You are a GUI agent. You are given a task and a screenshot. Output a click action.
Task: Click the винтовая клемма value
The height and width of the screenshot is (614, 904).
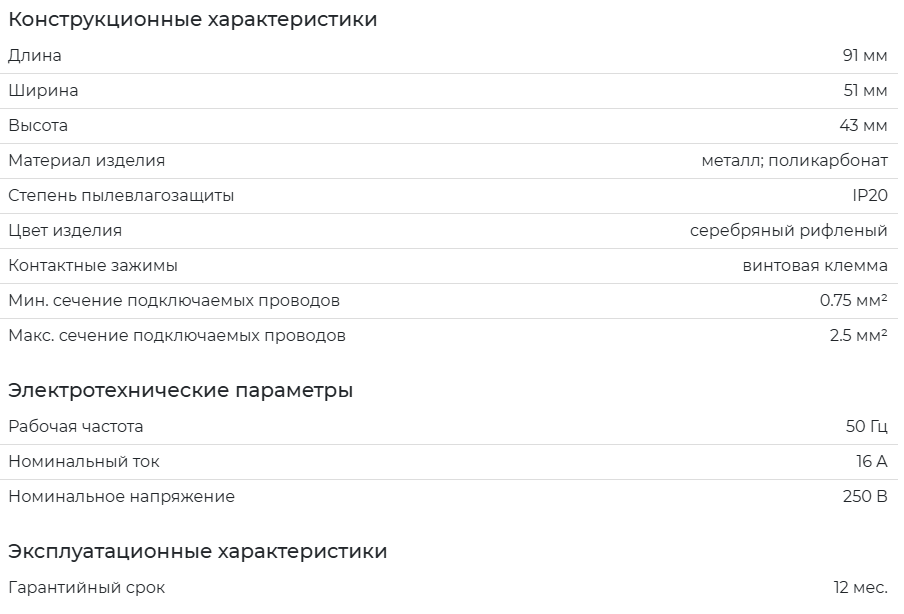[814, 266]
